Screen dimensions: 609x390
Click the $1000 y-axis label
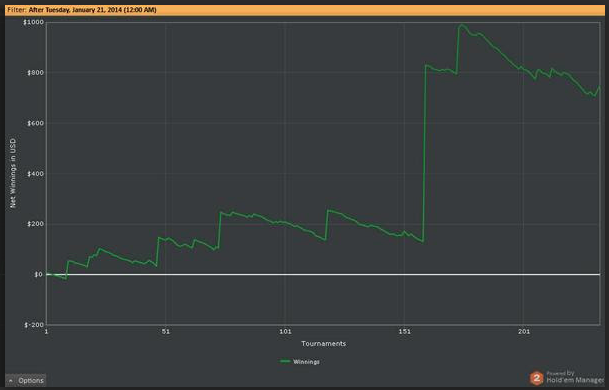coord(33,22)
